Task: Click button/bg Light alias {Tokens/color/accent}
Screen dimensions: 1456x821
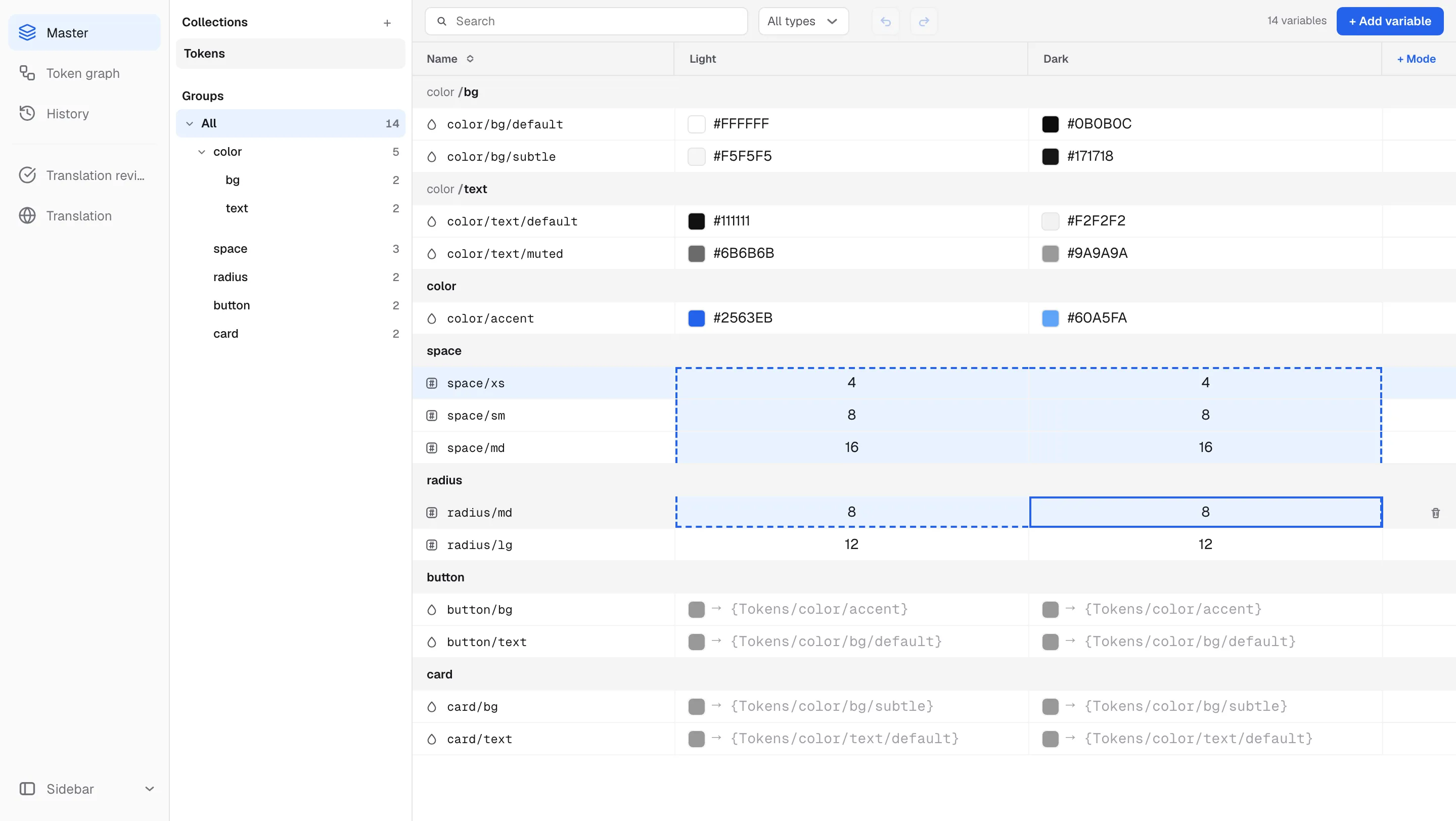Action: [x=819, y=609]
